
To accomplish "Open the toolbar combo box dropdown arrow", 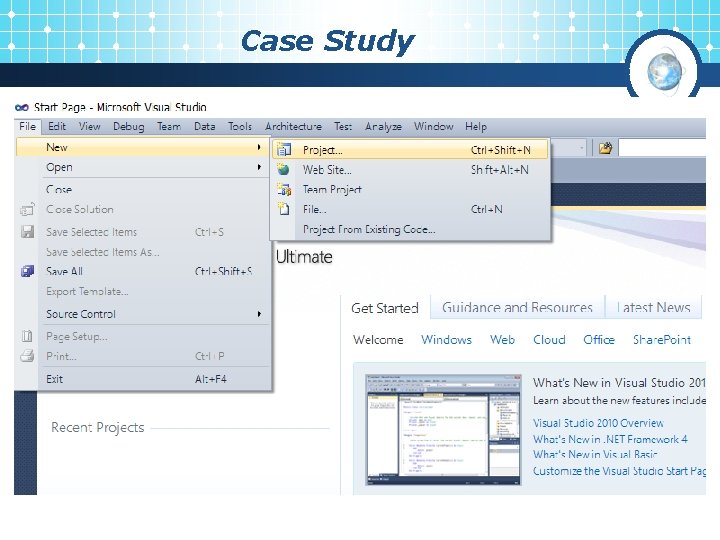I will [x=582, y=148].
